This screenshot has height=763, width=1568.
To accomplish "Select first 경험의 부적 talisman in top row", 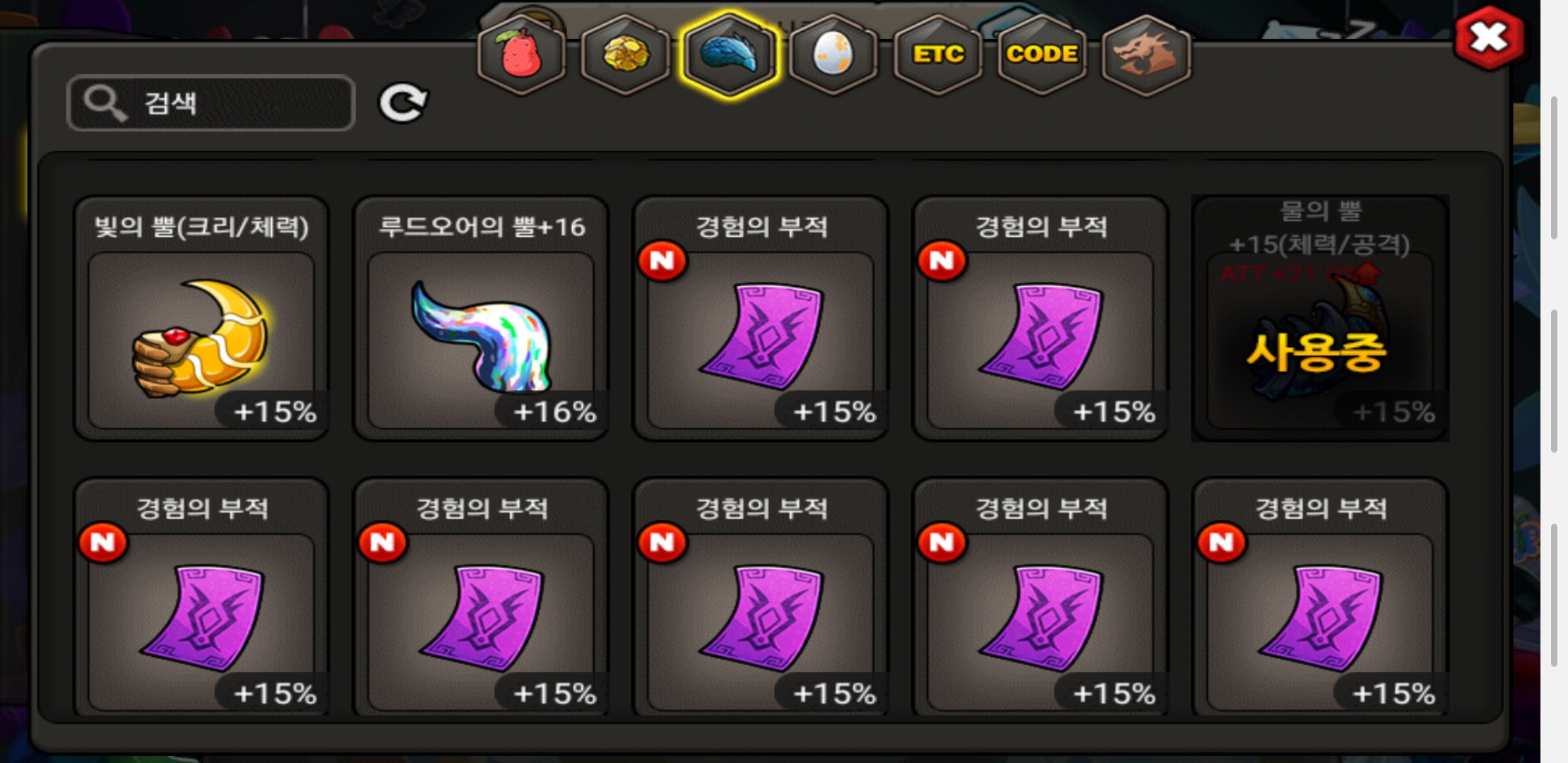I will pos(761,318).
